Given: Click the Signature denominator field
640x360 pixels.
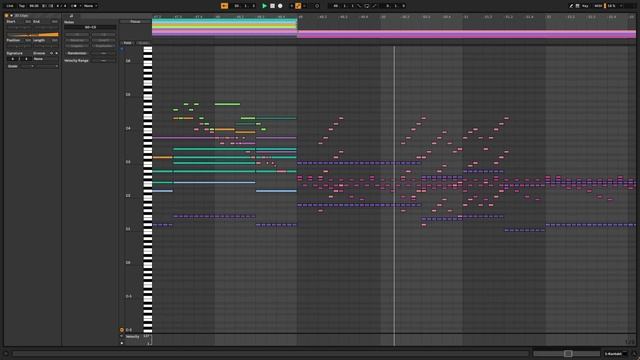Looking at the screenshot, I should (x=26, y=59).
